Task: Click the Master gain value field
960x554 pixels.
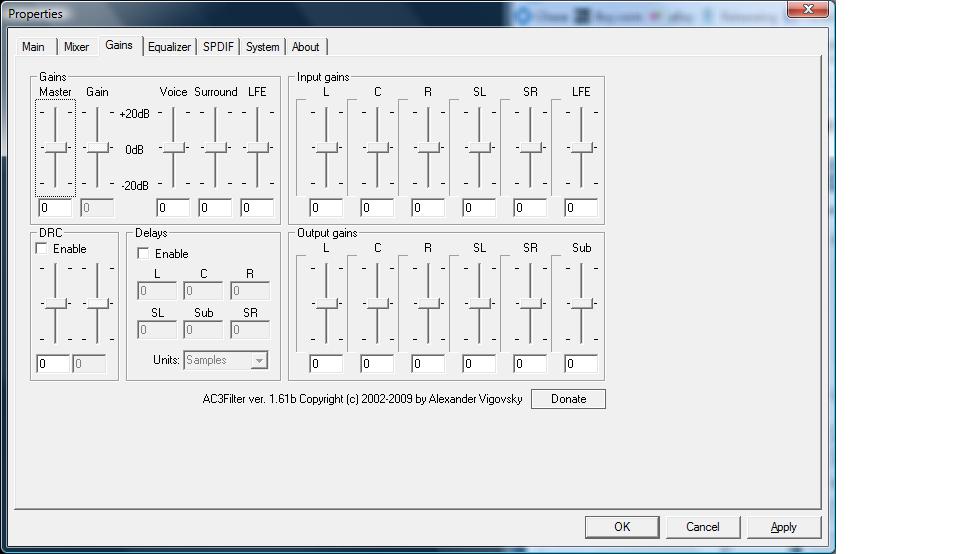Action: tap(55, 208)
